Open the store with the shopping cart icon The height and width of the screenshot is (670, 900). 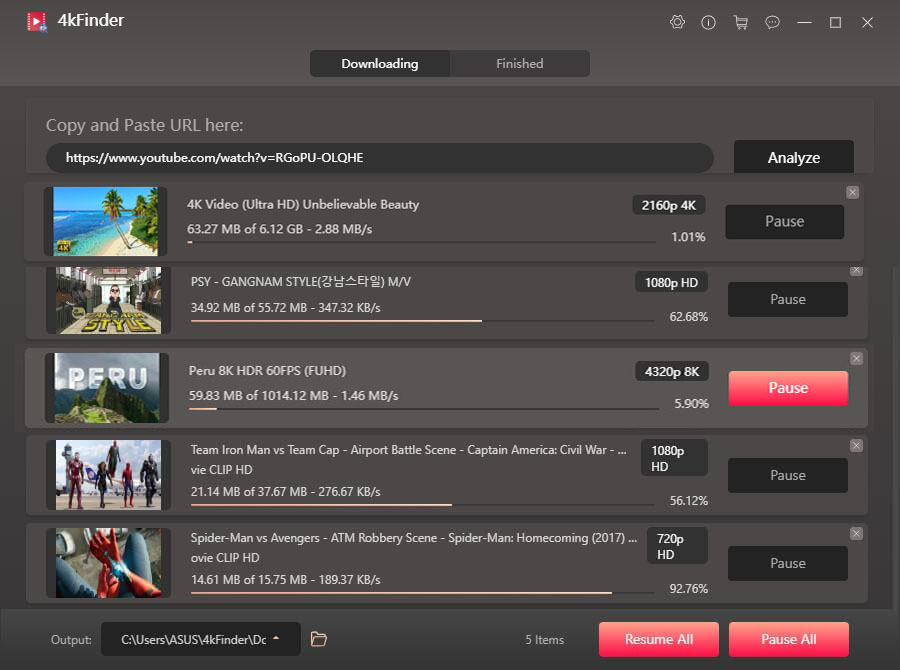point(741,22)
